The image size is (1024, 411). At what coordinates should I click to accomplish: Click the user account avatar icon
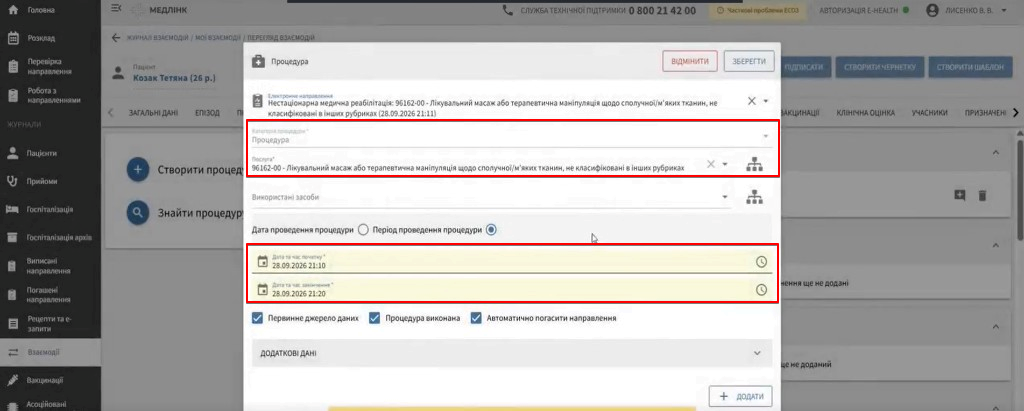coord(933,10)
